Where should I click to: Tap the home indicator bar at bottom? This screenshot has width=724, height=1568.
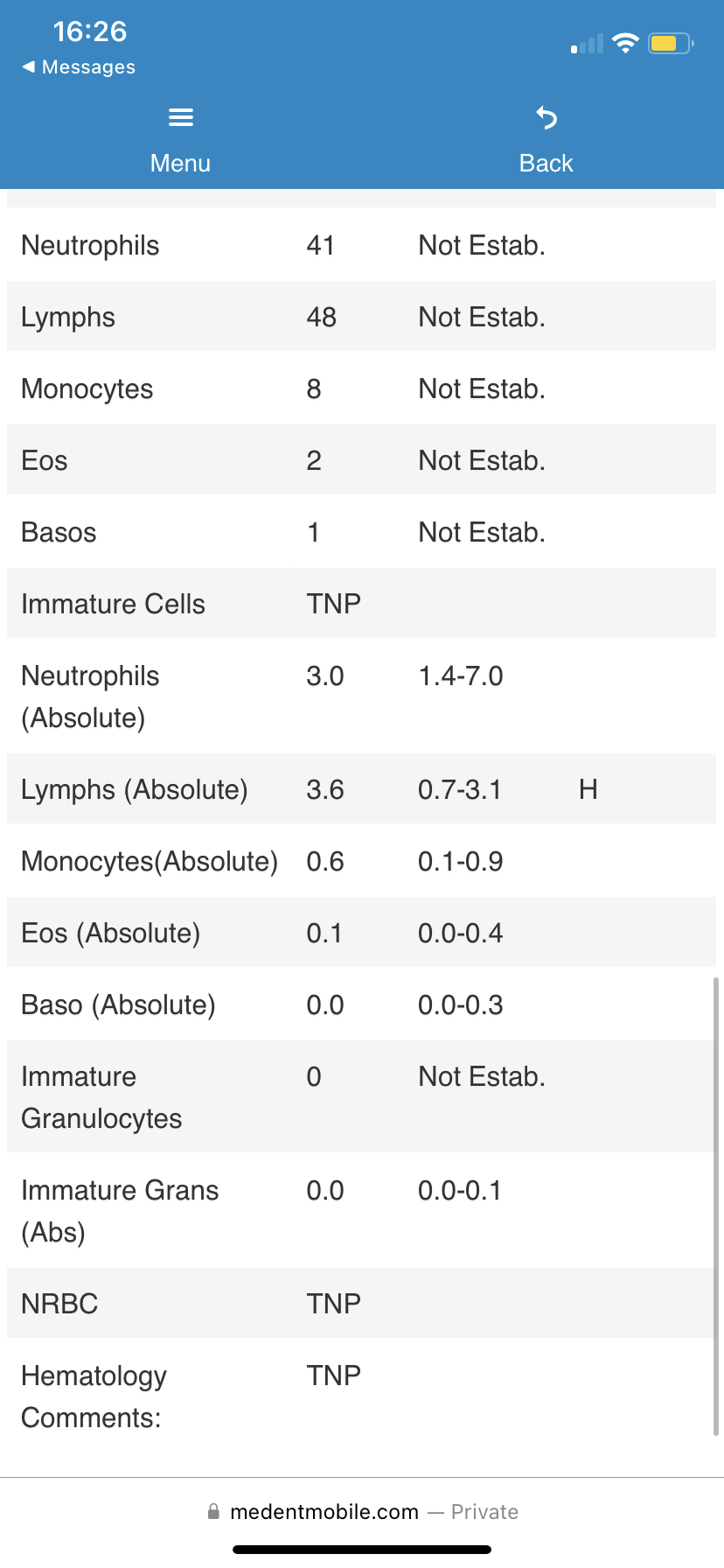click(x=362, y=1550)
